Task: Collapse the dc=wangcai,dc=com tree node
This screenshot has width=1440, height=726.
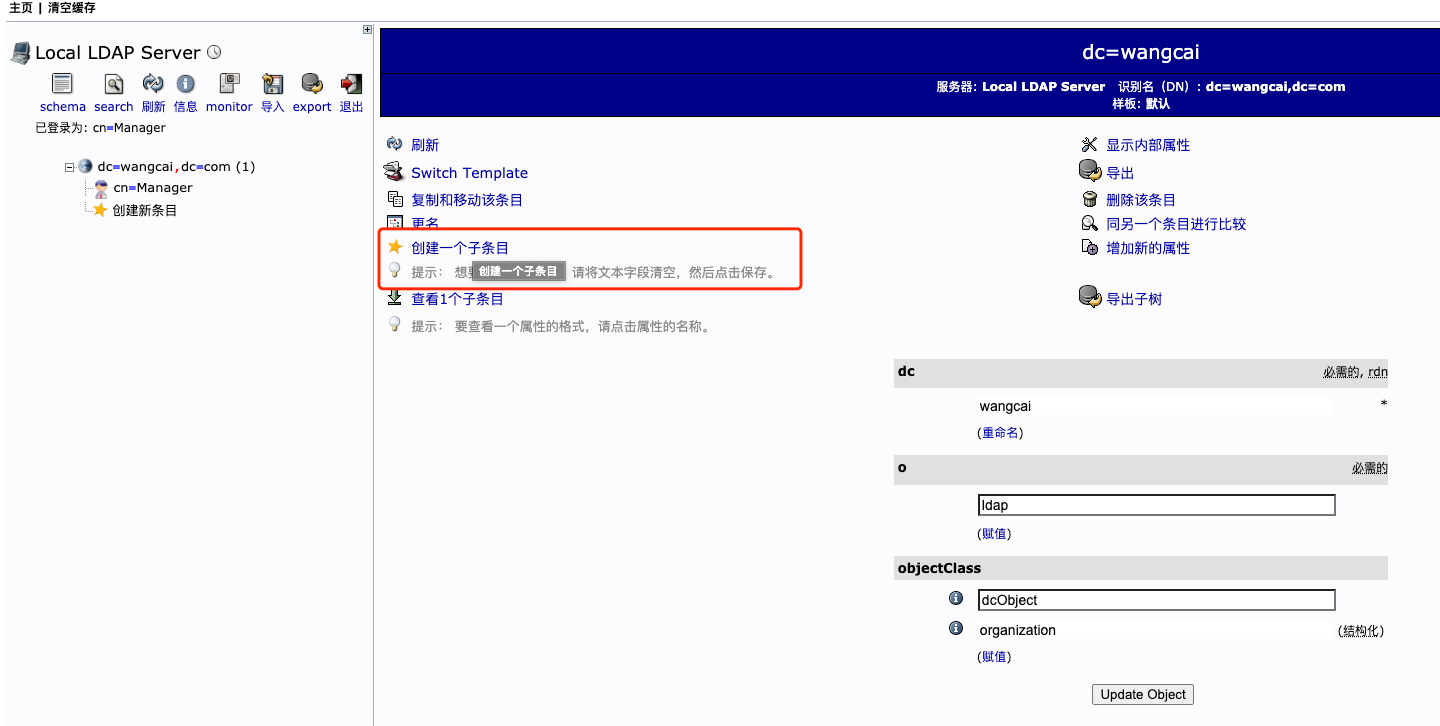Action: tap(68, 166)
